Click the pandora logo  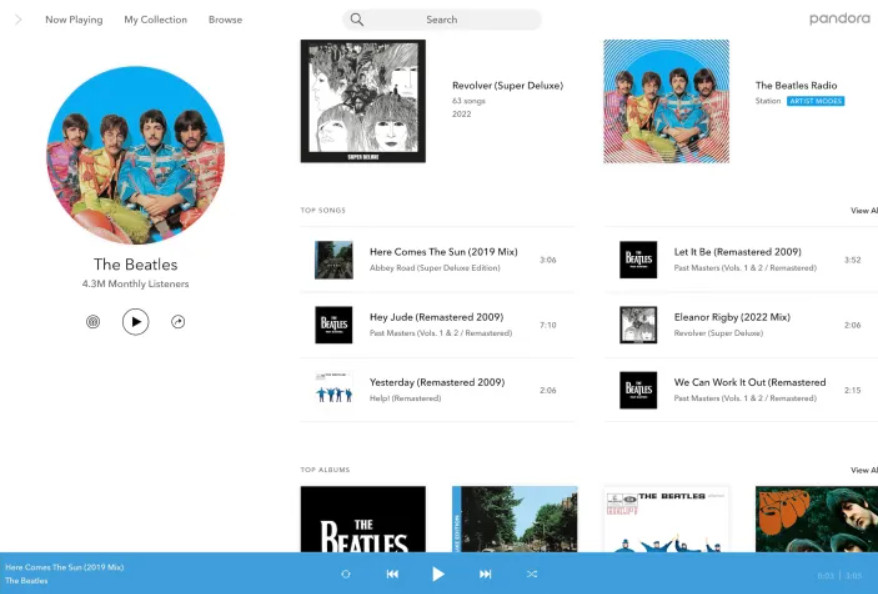tap(839, 19)
